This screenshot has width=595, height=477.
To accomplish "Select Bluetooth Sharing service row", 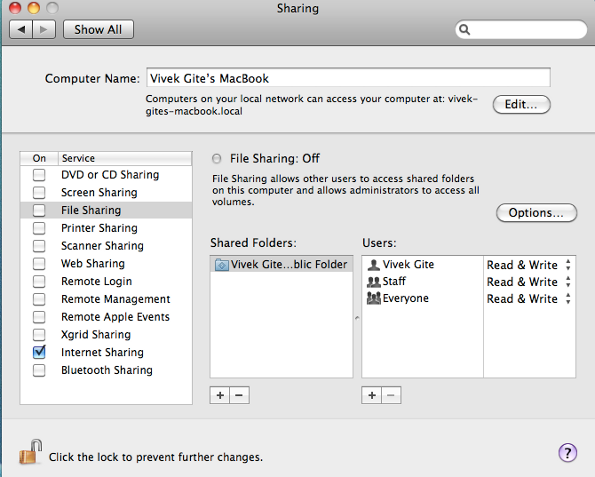I will [106, 370].
